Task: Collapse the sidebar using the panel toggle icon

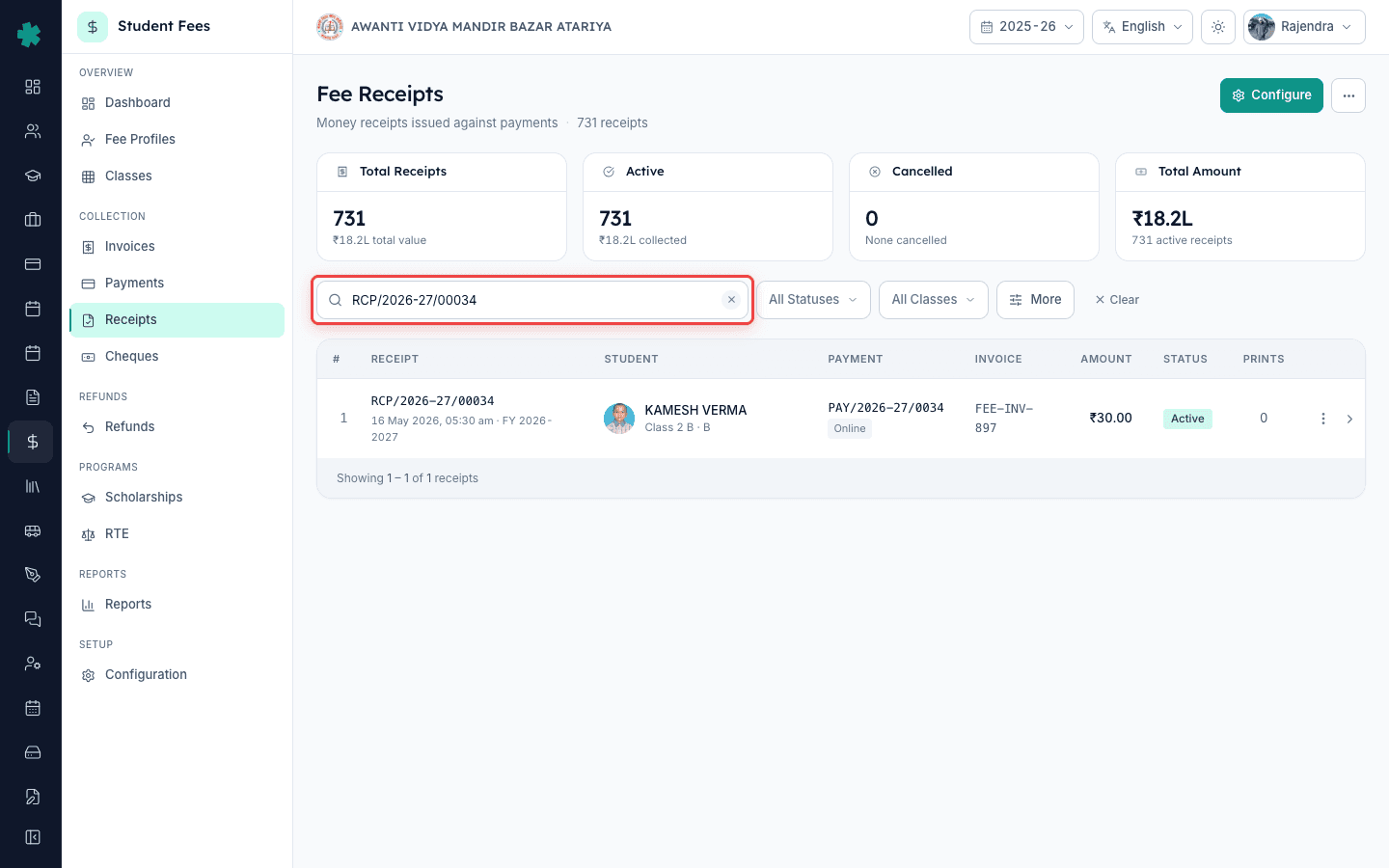Action: 33,837
